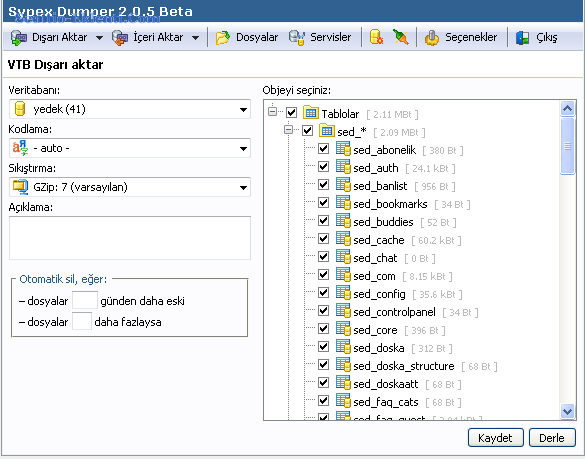This screenshot has height=459, width=585.
Task: Click the Servisler database tools icon
Action: click(x=297, y=38)
